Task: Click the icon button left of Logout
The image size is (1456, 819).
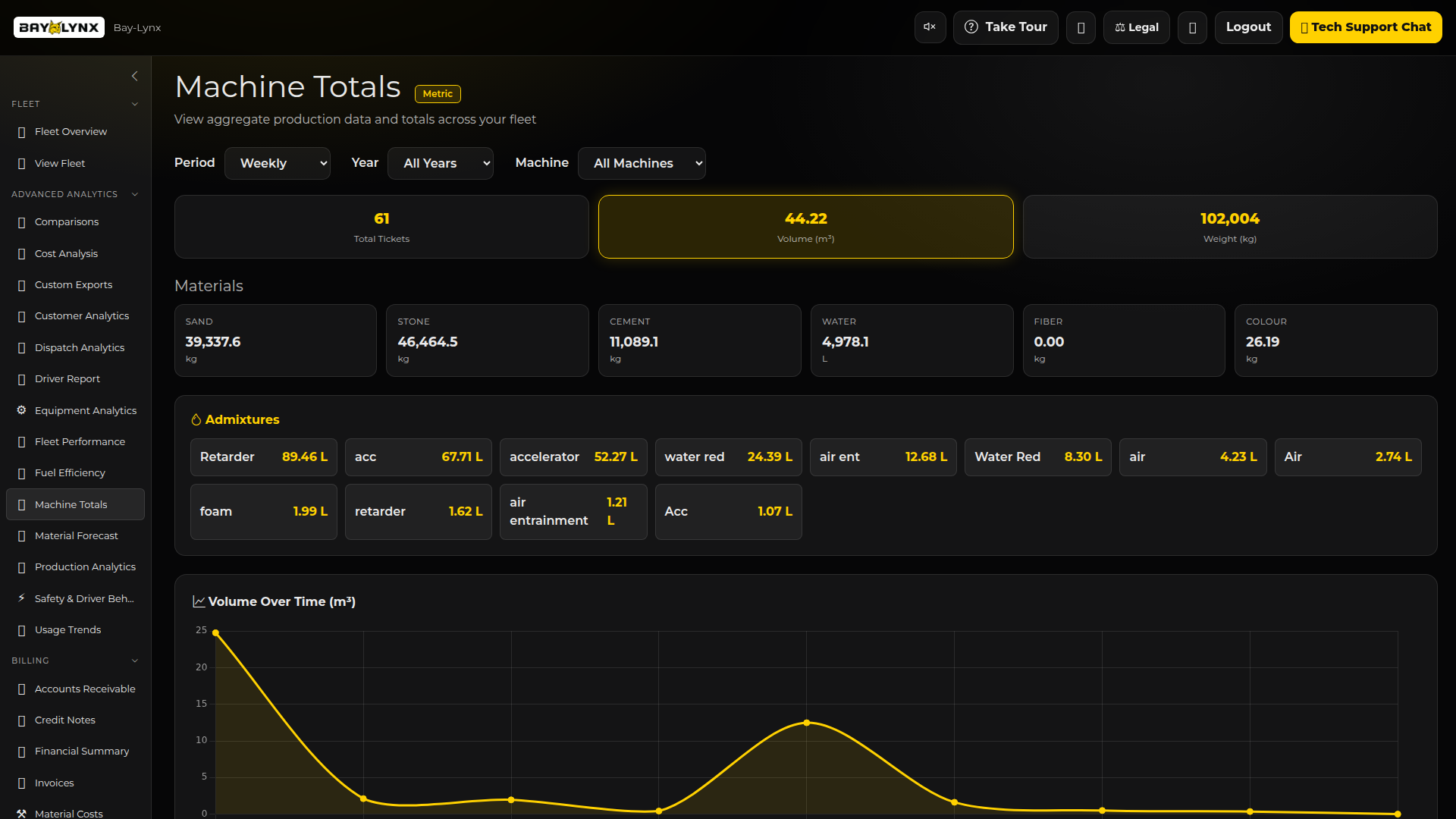Action: coord(1192,27)
